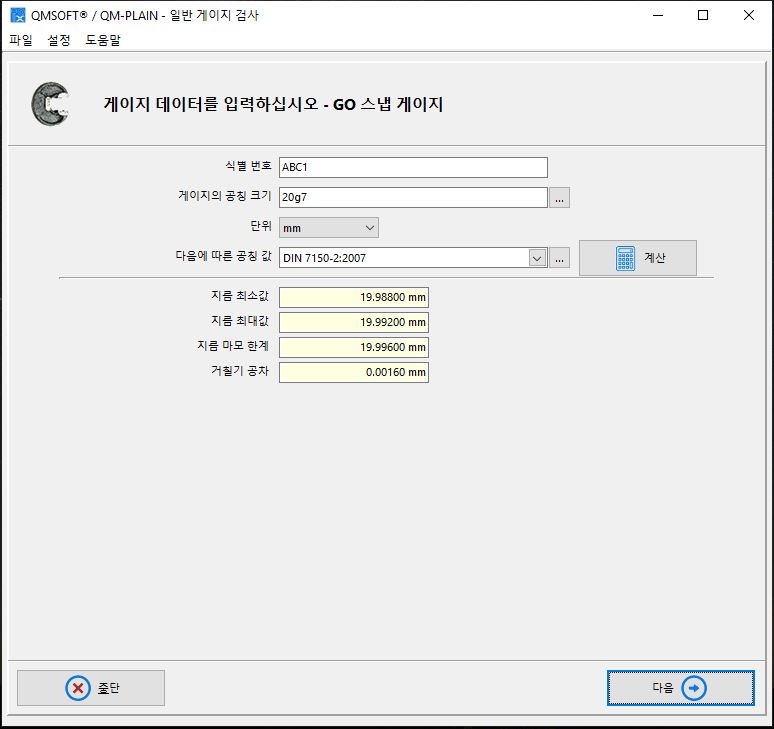The image size is (774, 729).
Task: Open the 도움말 menu
Action: click(103, 40)
